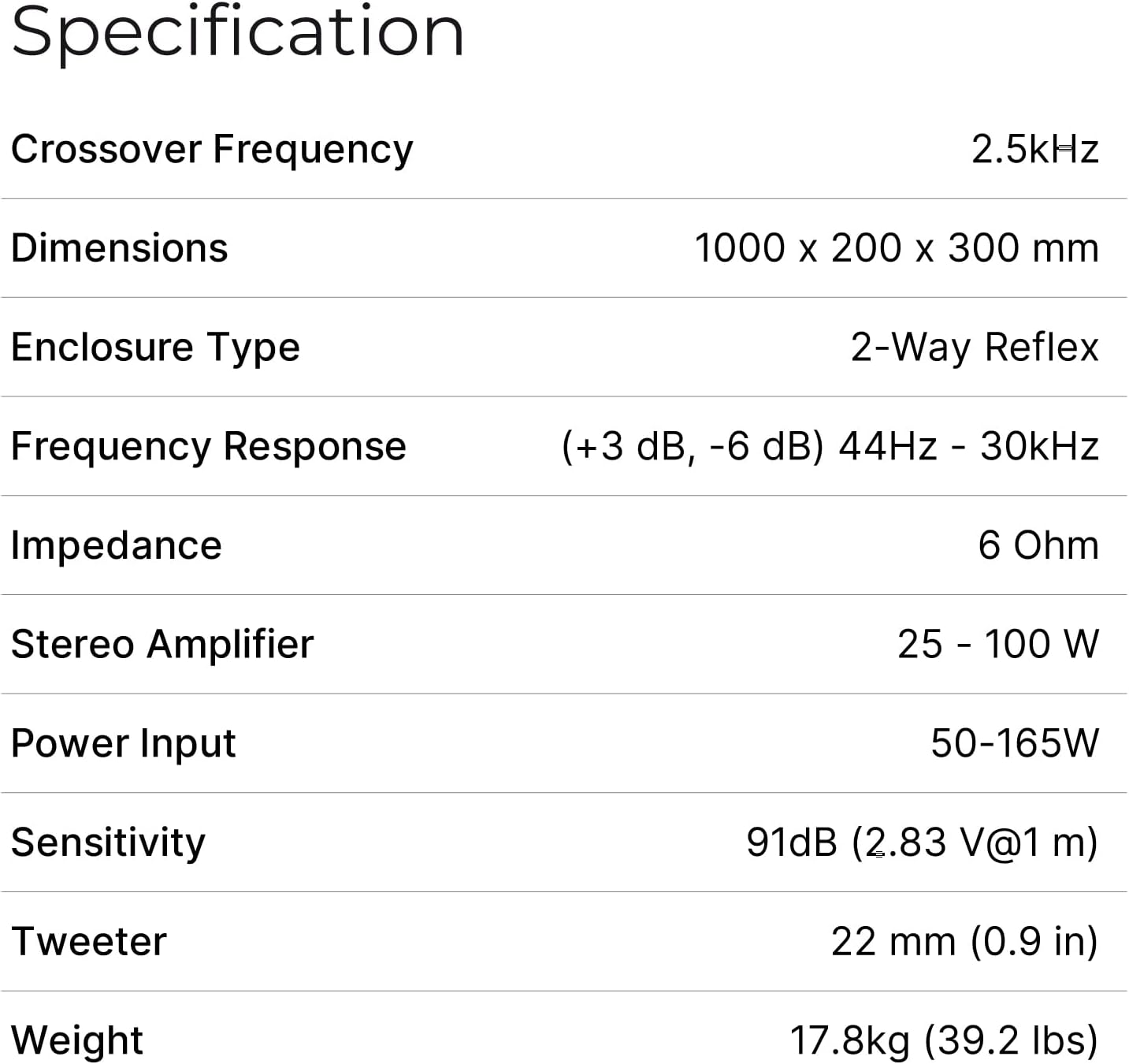Select the 50-165W value
The image size is (1129, 1064).
1015,744
